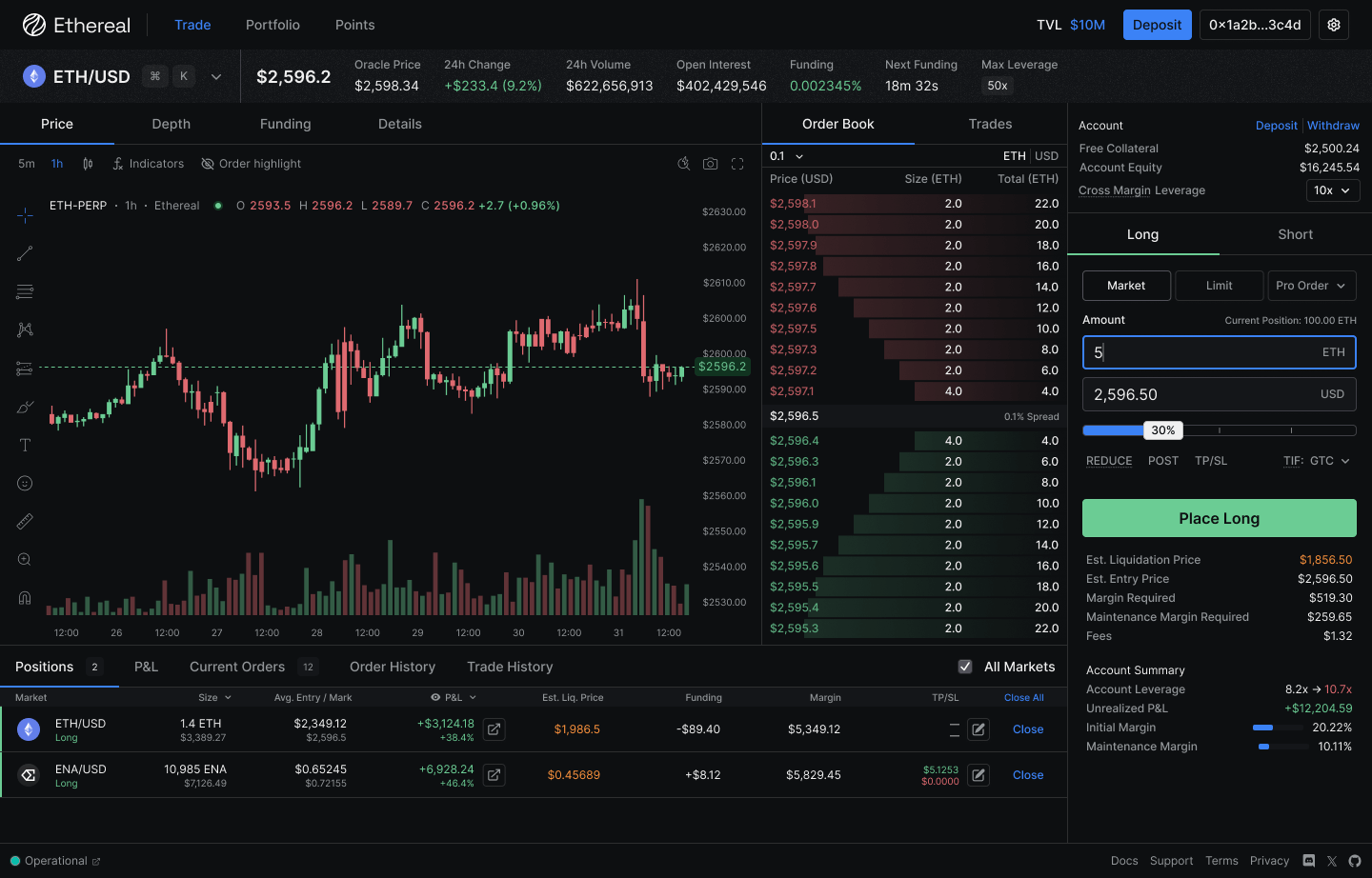
Task: Change the candlestick chart style
Action: tap(88, 164)
